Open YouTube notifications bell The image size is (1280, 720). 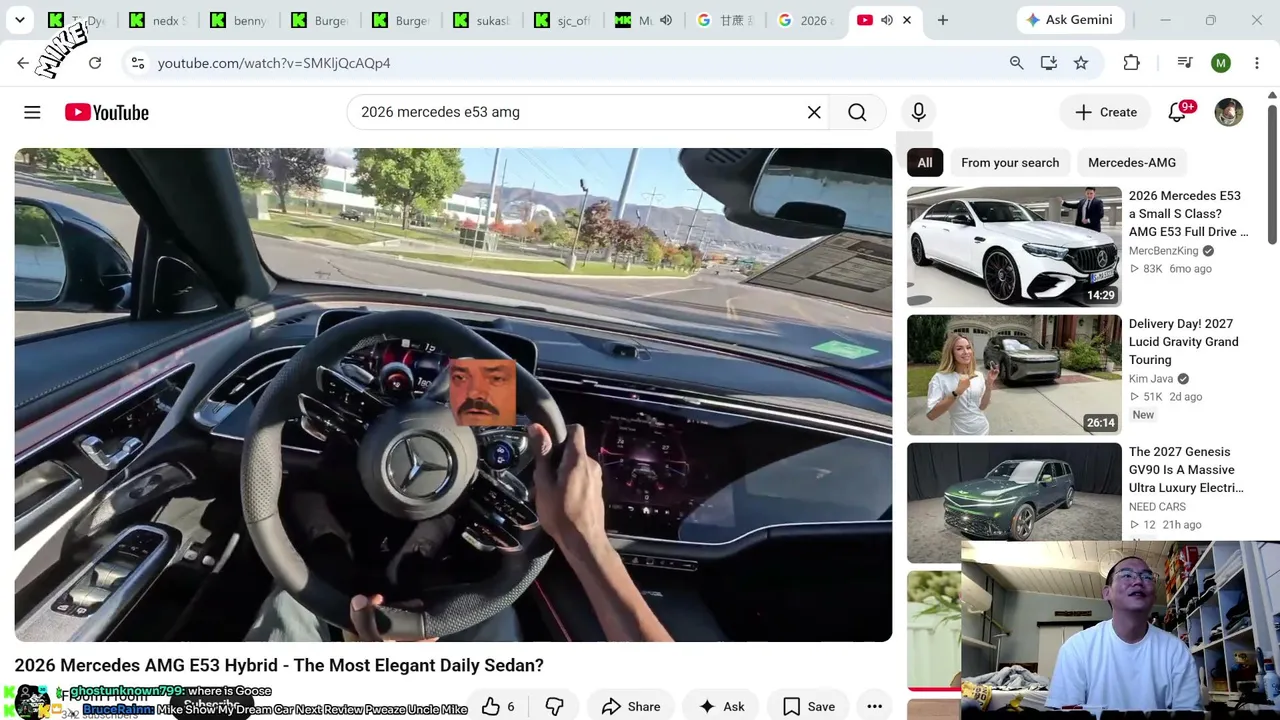1177,112
